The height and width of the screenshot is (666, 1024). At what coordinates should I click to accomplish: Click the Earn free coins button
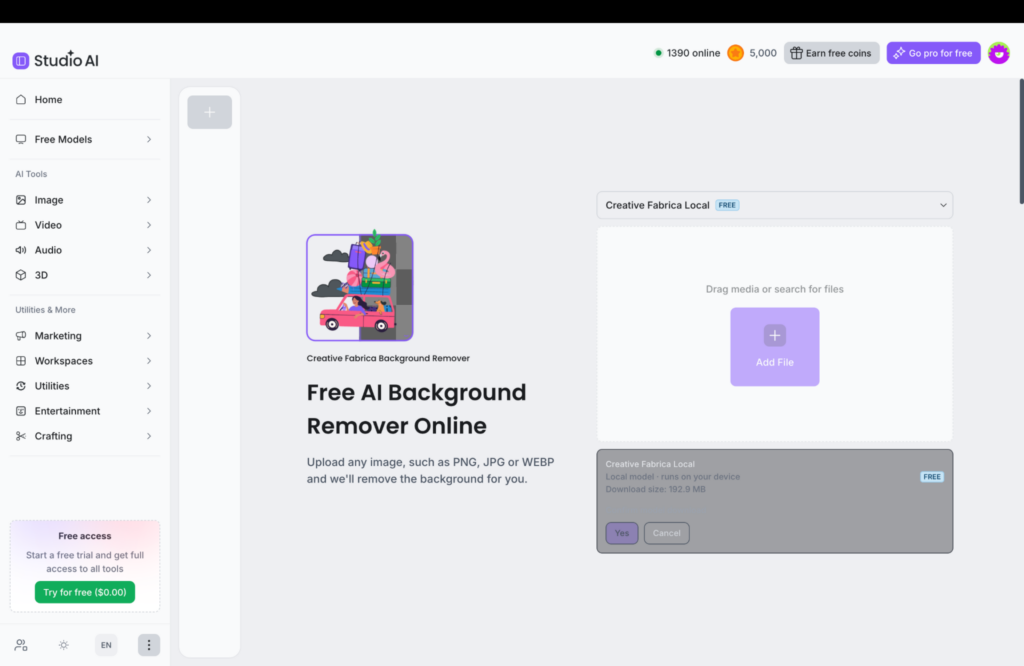click(x=831, y=53)
